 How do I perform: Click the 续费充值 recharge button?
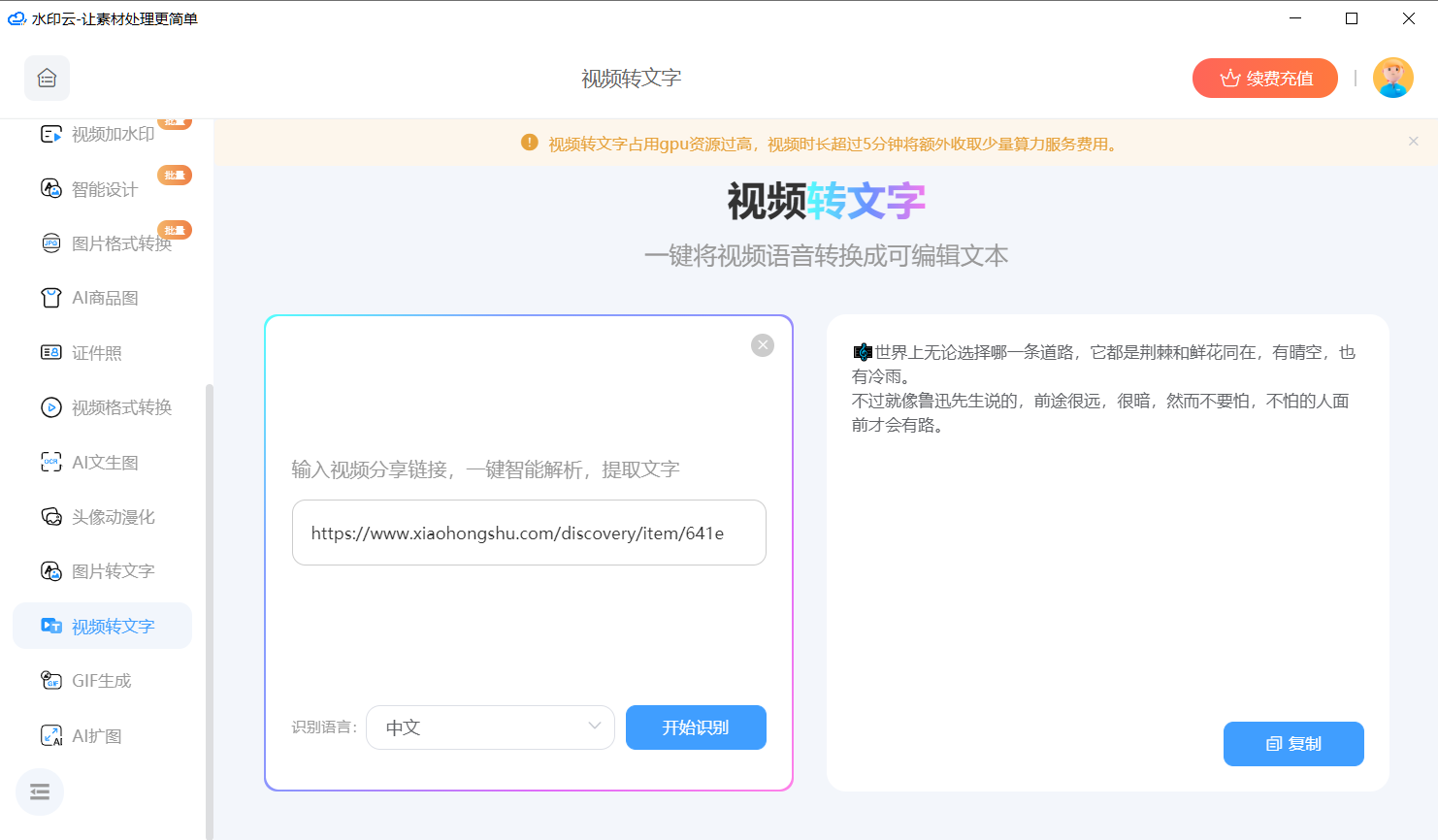(x=1264, y=79)
